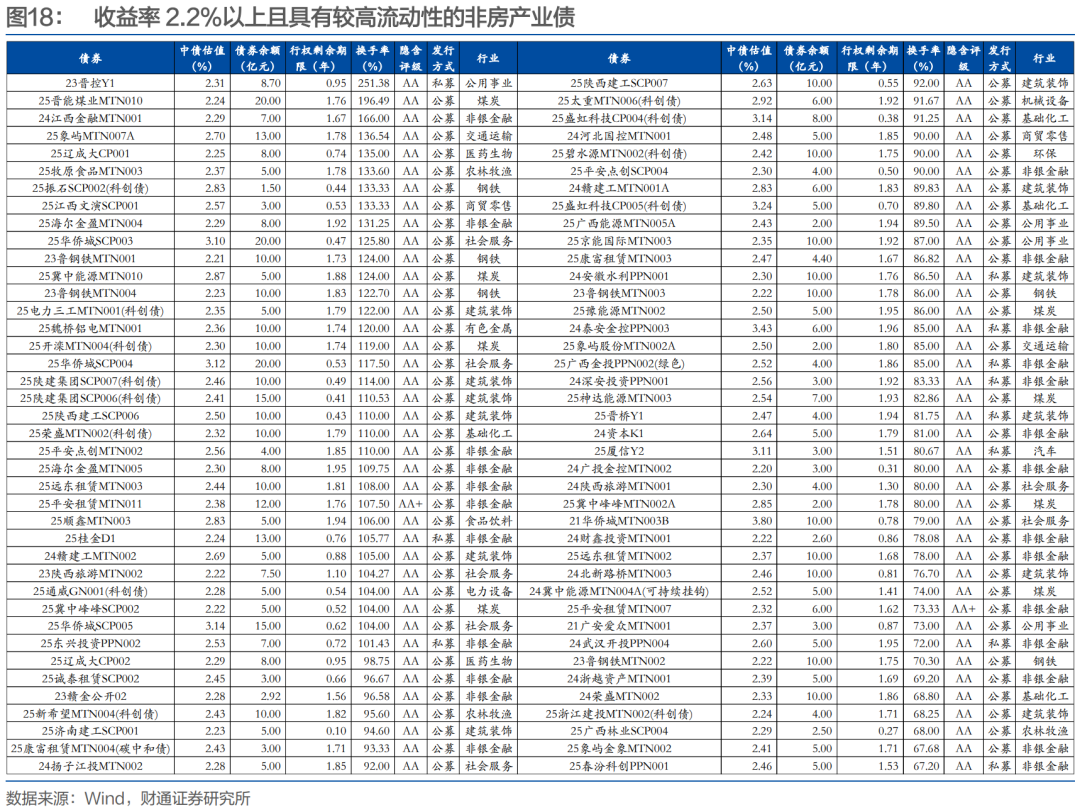Select 25魏桥铝电MTN001 bond name
This screenshot has height=810, width=1080.
90,329
